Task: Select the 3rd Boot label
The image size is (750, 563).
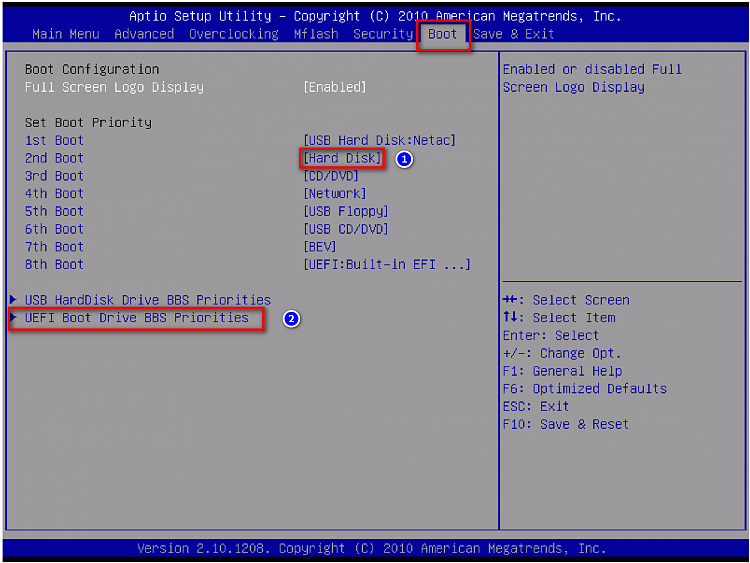Action: coord(54,176)
